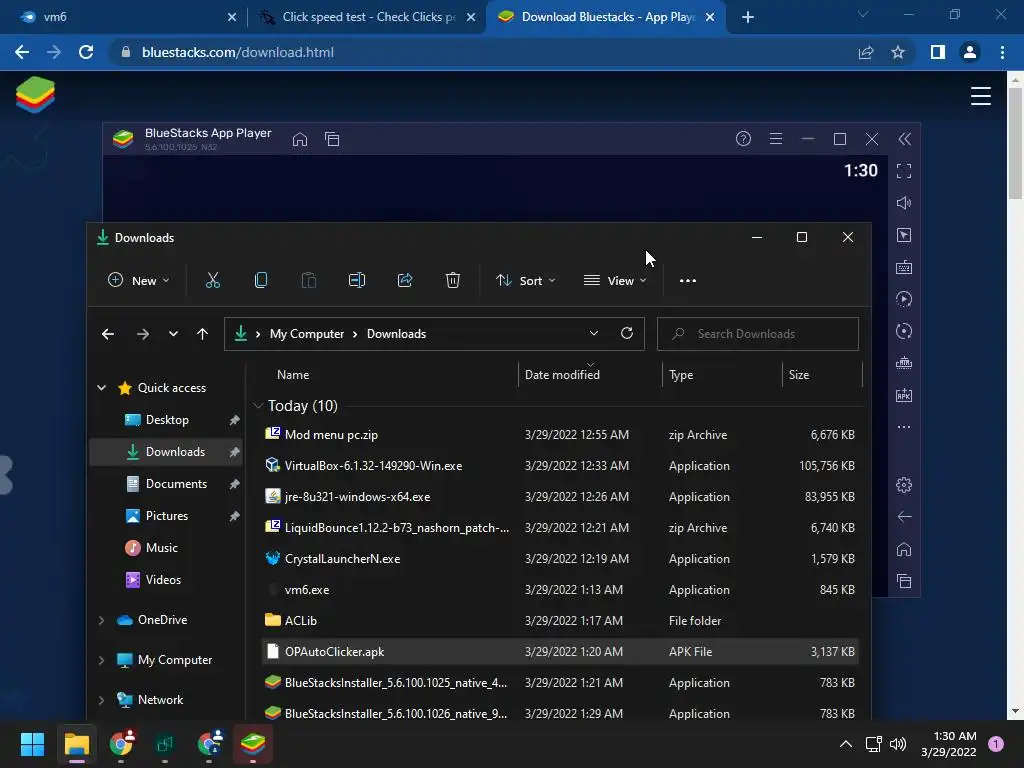The width and height of the screenshot is (1024, 768).
Task: Open a new Chrome tab
Action: click(748, 17)
